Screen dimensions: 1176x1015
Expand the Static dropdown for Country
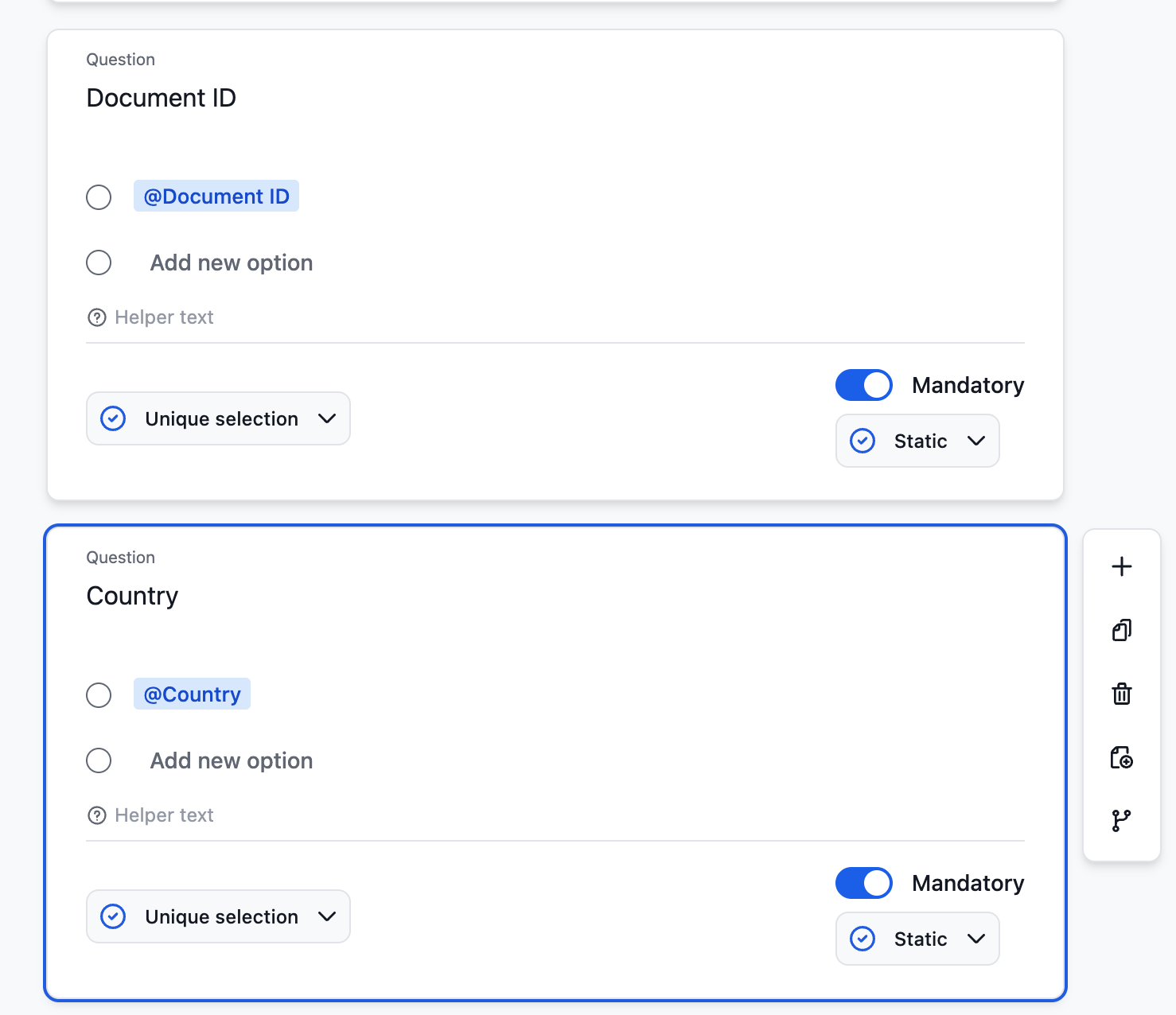pos(917,939)
